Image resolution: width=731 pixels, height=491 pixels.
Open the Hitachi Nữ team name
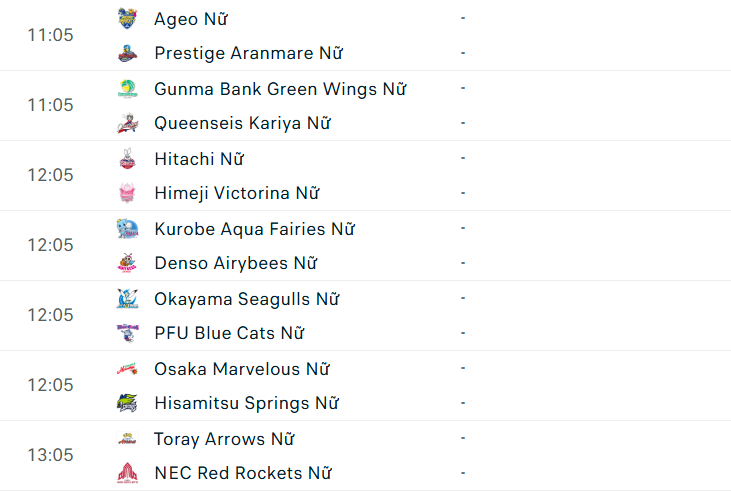[199, 159]
